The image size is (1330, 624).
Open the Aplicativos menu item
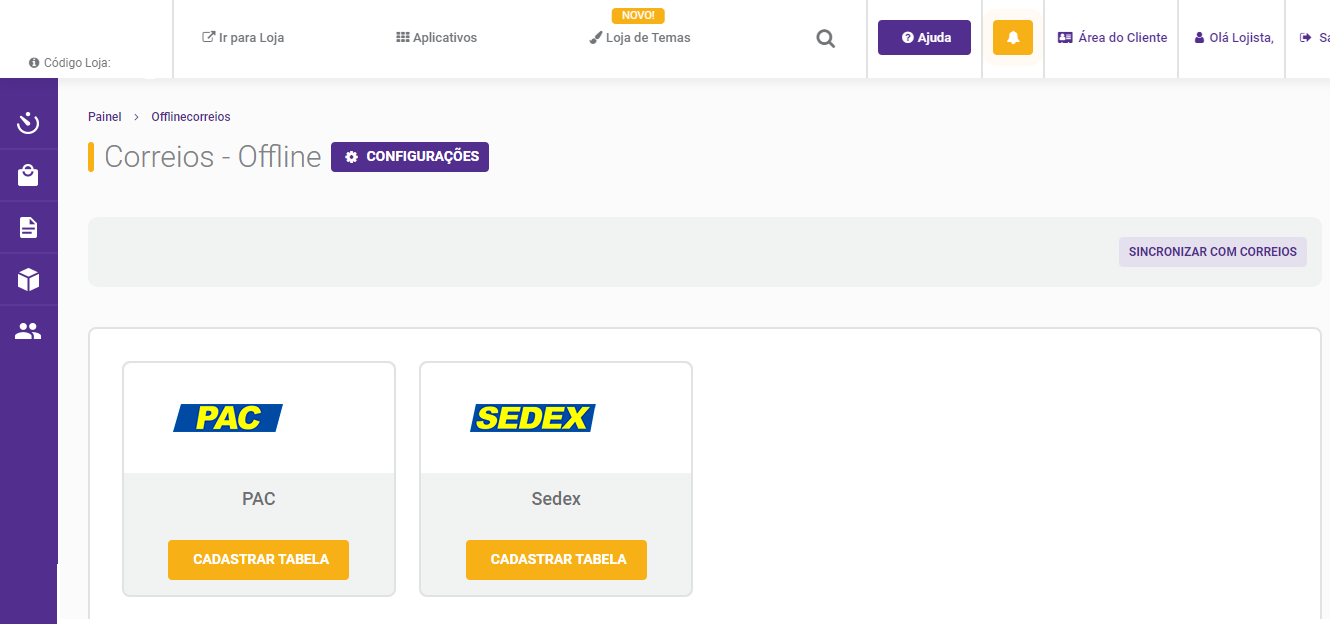(x=436, y=38)
